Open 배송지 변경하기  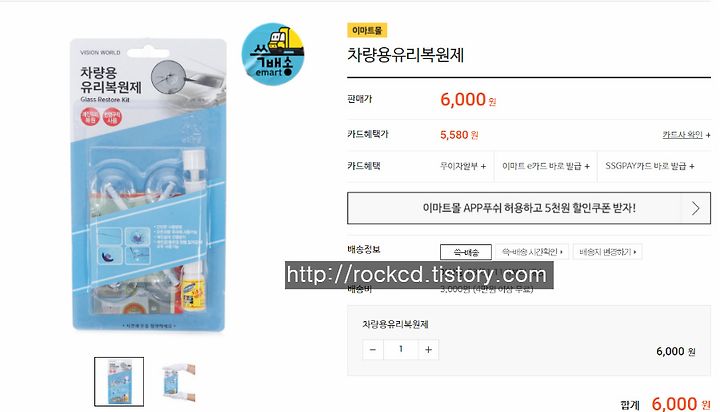pyautogui.click(x=608, y=252)
